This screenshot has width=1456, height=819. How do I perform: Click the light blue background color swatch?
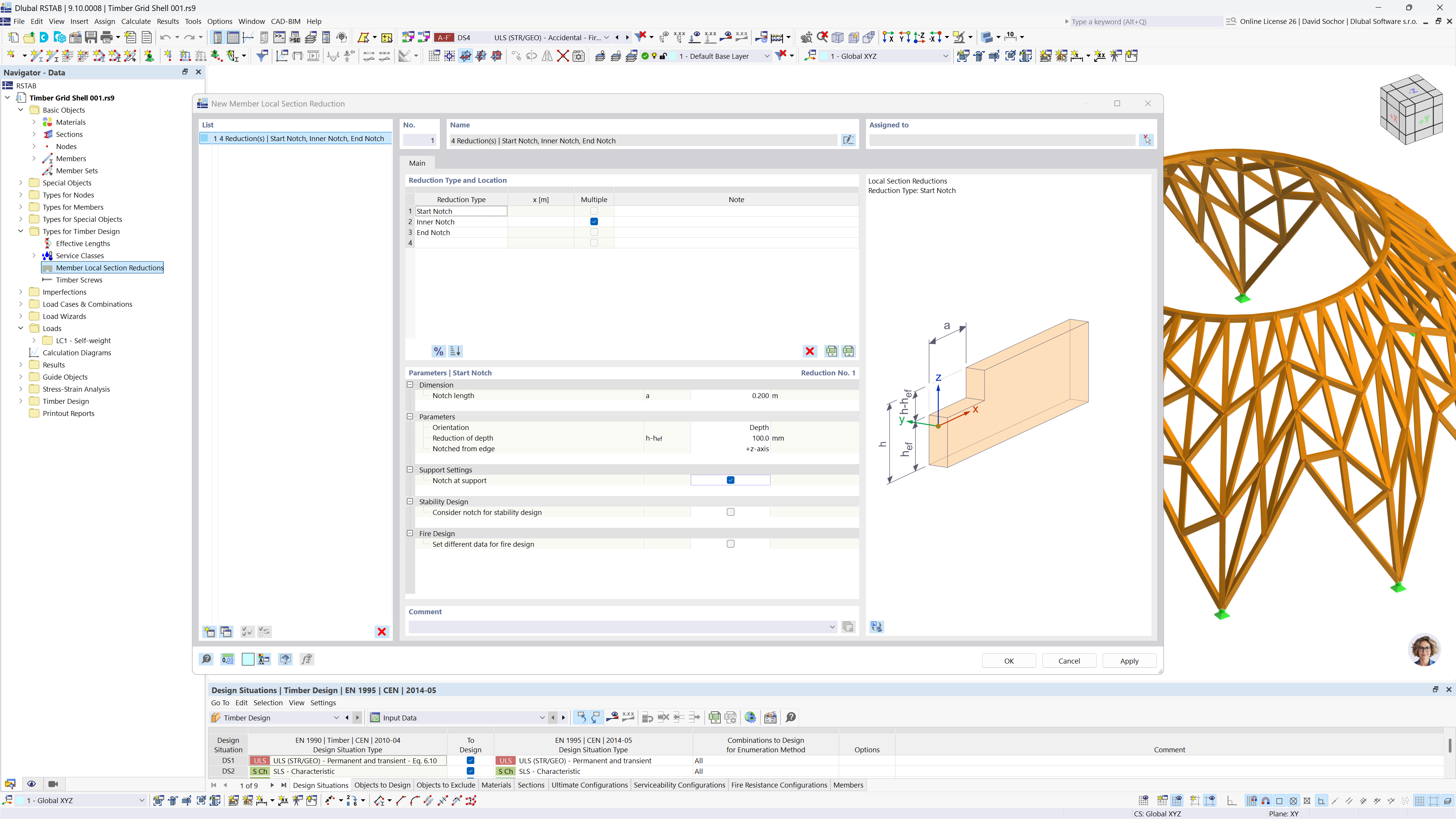(248, 659)
